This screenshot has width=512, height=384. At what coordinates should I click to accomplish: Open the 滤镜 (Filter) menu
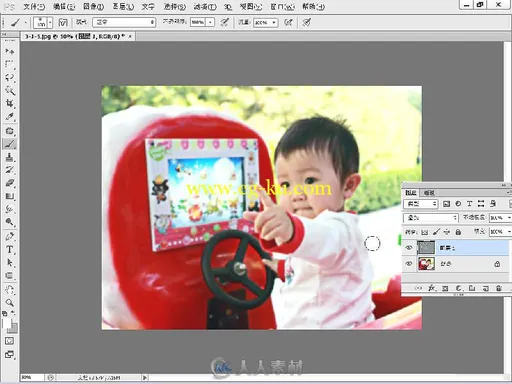click(205, 6)
